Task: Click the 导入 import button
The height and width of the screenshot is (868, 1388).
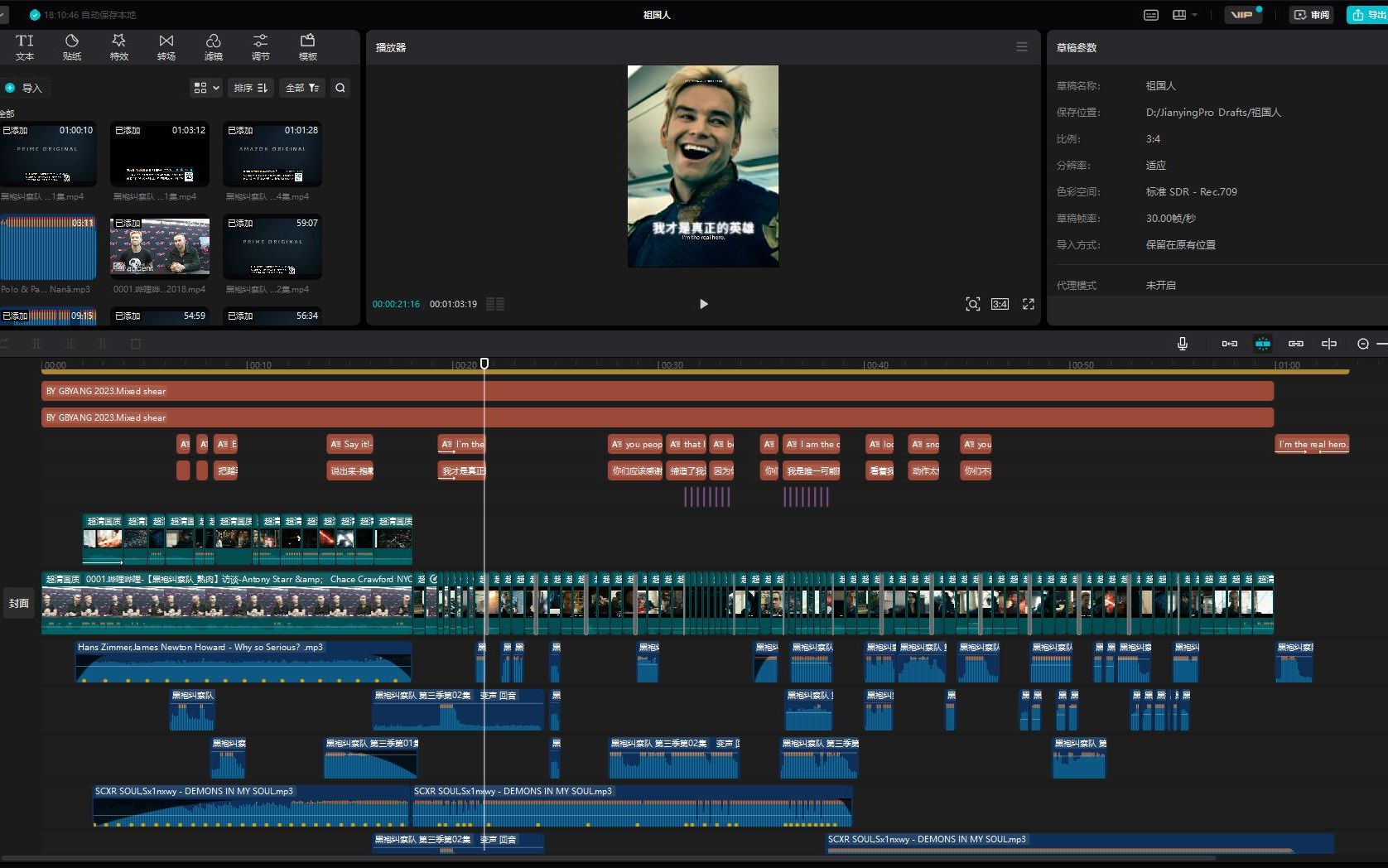Action: point(24,88)
